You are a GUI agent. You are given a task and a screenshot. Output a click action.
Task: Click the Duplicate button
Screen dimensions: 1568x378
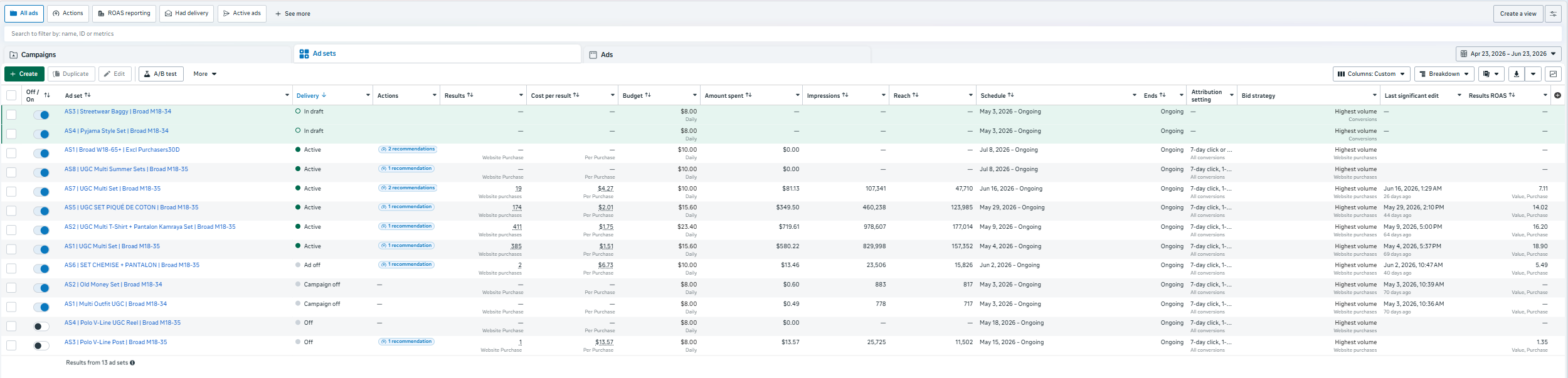point(72,74)
